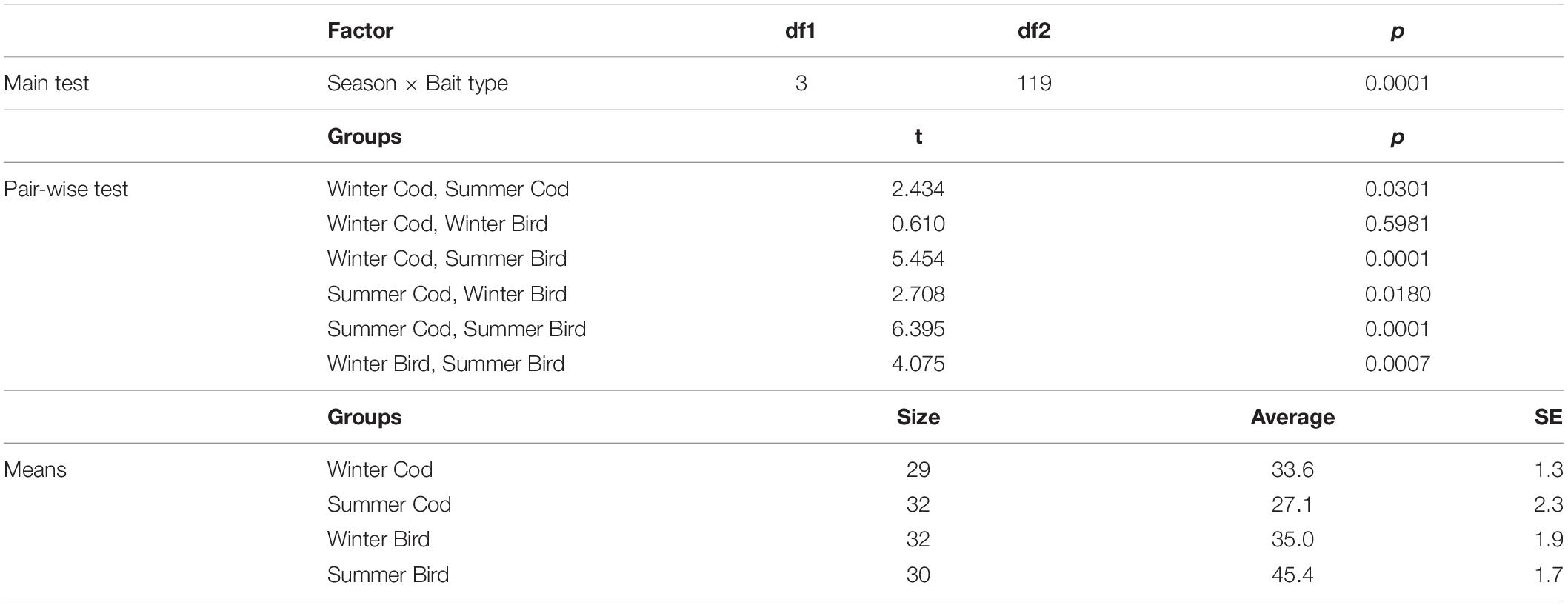Select t value 0.610
The width and height of the screenshot is (1568, 605).
pos(918,224)
